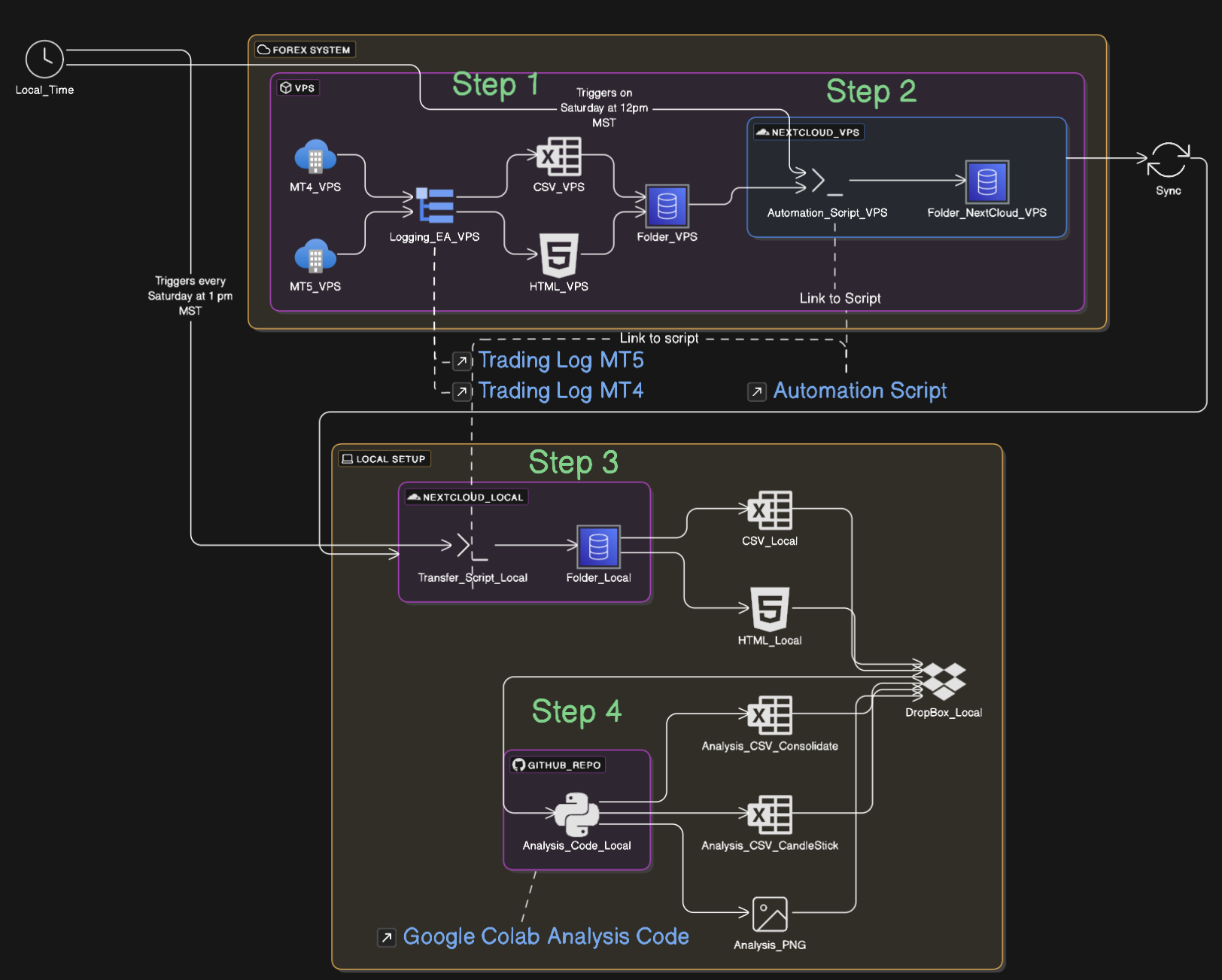The height and width of the screenshot is (980, 1222).
Task: Click the DropBox_Local label text
Action: [944, 712]
